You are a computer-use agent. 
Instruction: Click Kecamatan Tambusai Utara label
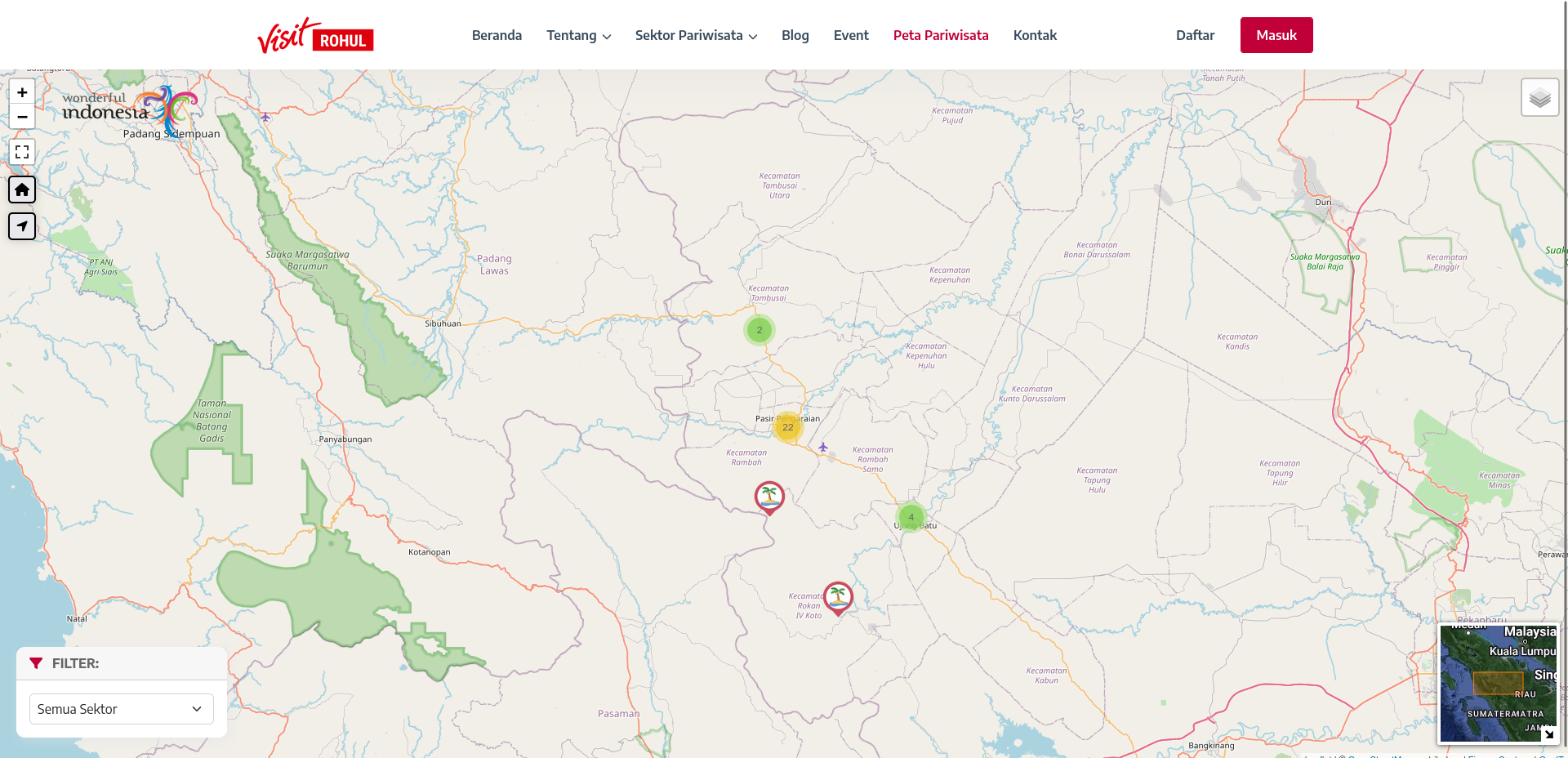(779, 185)
